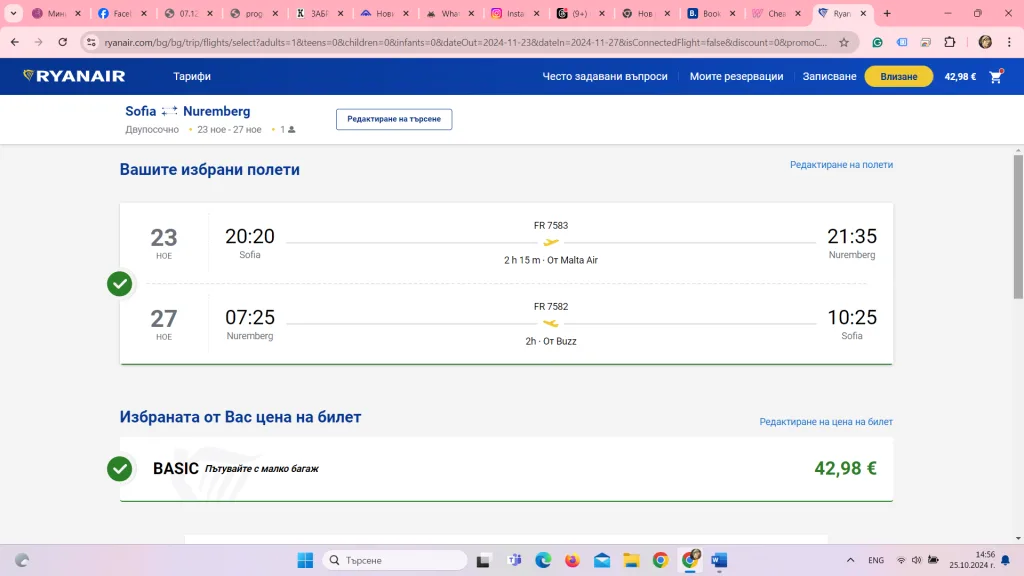Go back to the previous page
Image resolution: width=1024 pixels, height=576 pixels.
click(15, 42)
